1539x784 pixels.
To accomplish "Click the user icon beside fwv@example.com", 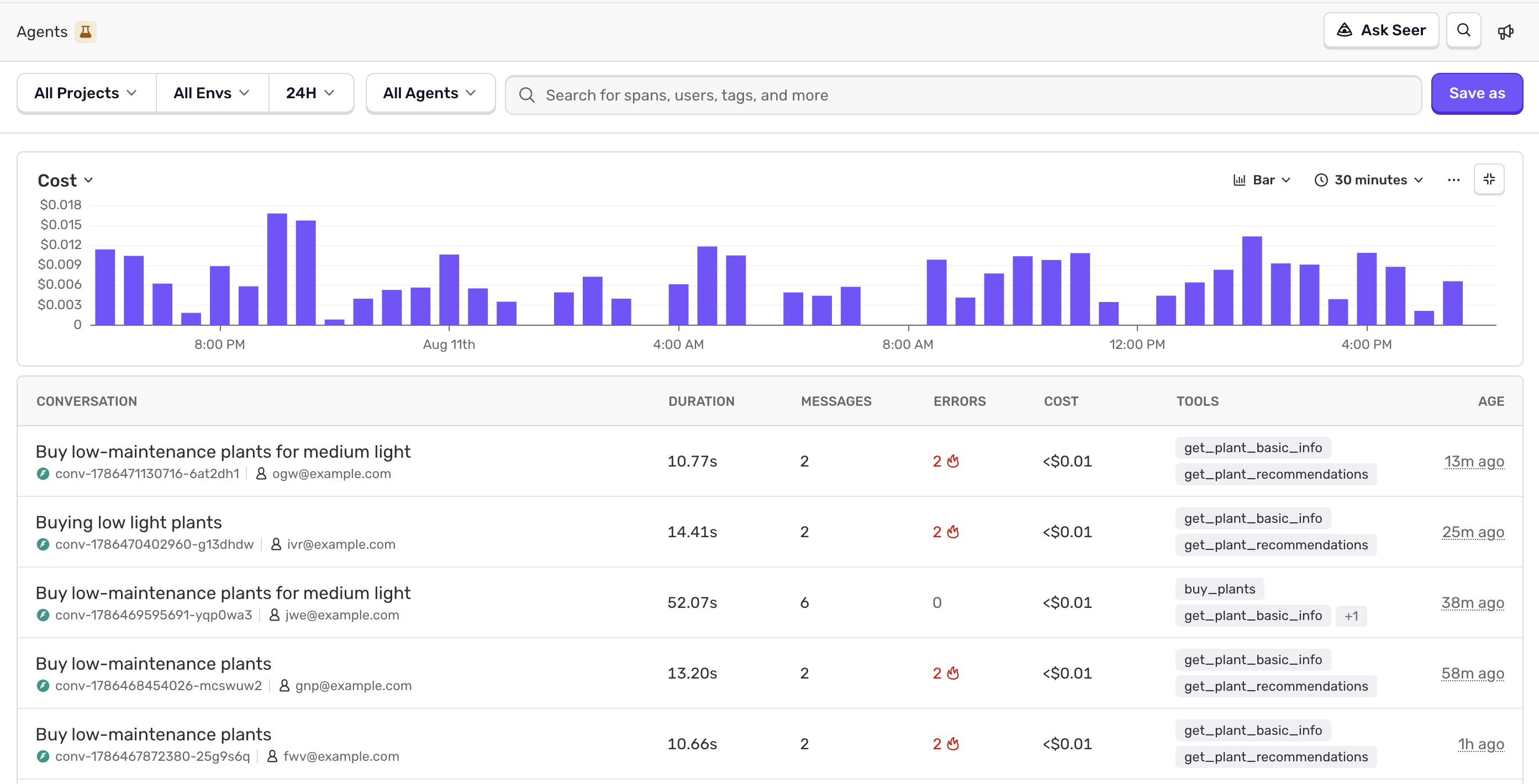I will [272, 756].
